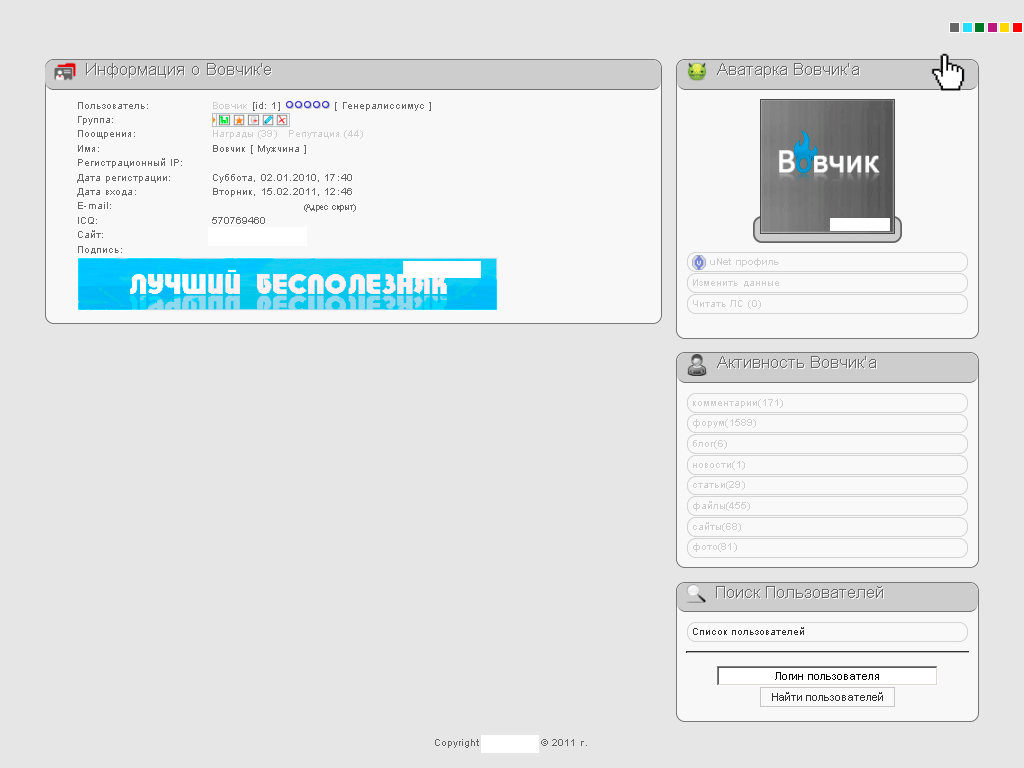
Task: Click the uNet profile round icon
Action: [x=699, y=263]
